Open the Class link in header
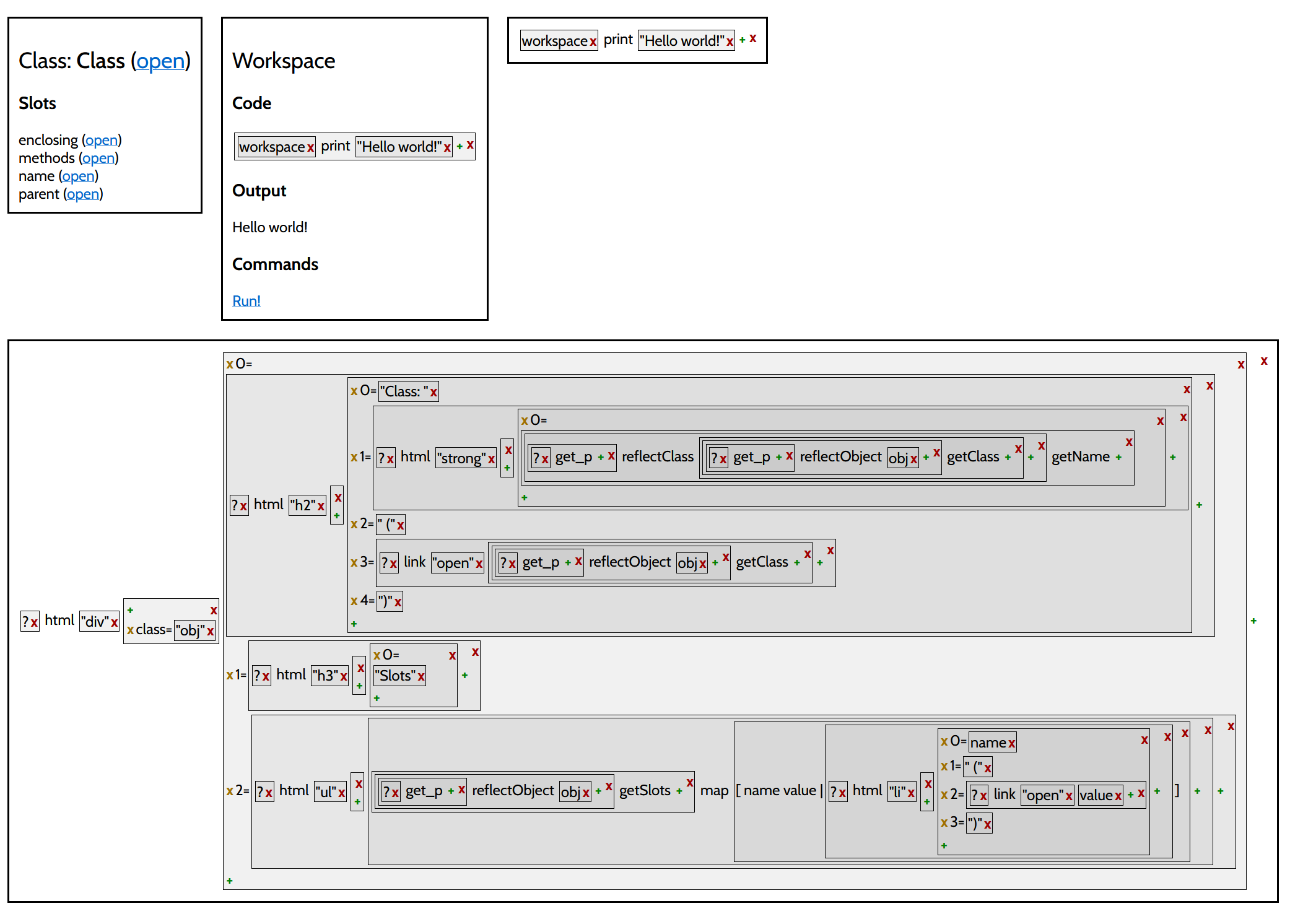Viewport: 1290px width, 924px height. pyautogui.click(x=160, y=61)
